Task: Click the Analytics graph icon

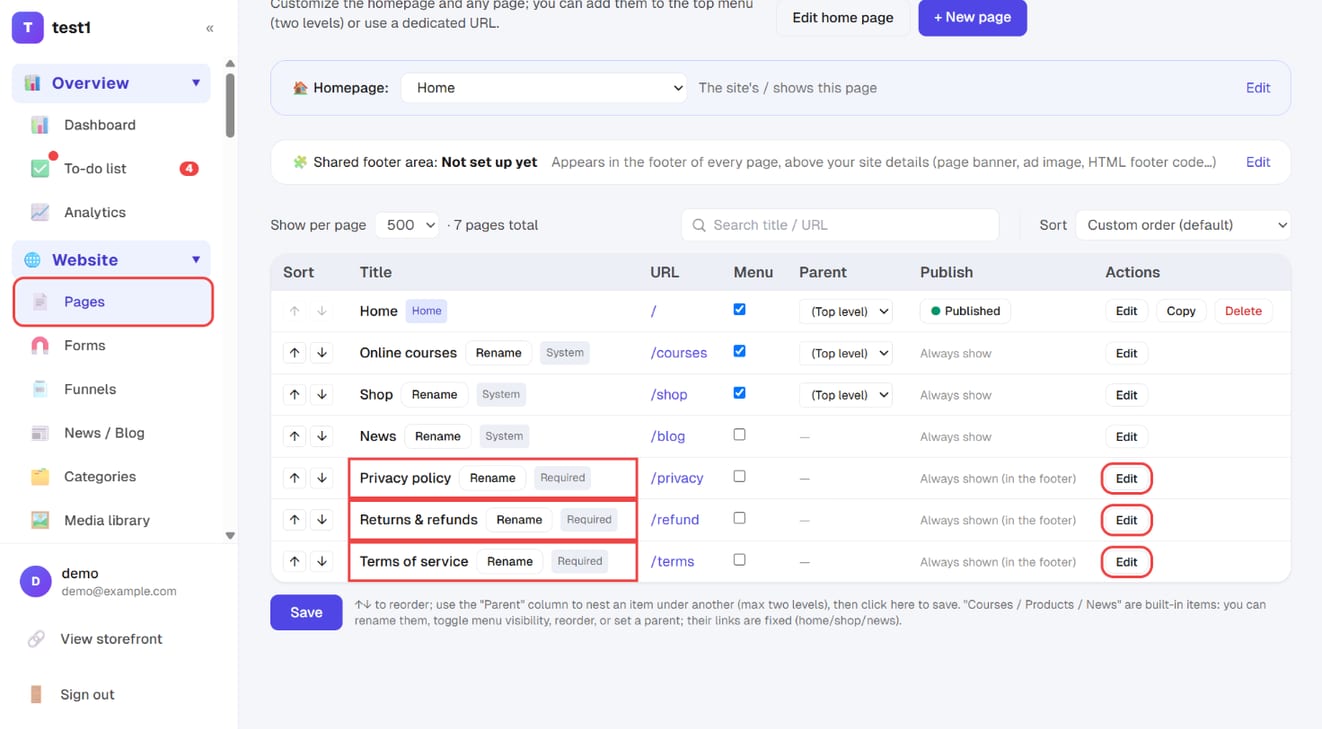Action: (40, 212)
